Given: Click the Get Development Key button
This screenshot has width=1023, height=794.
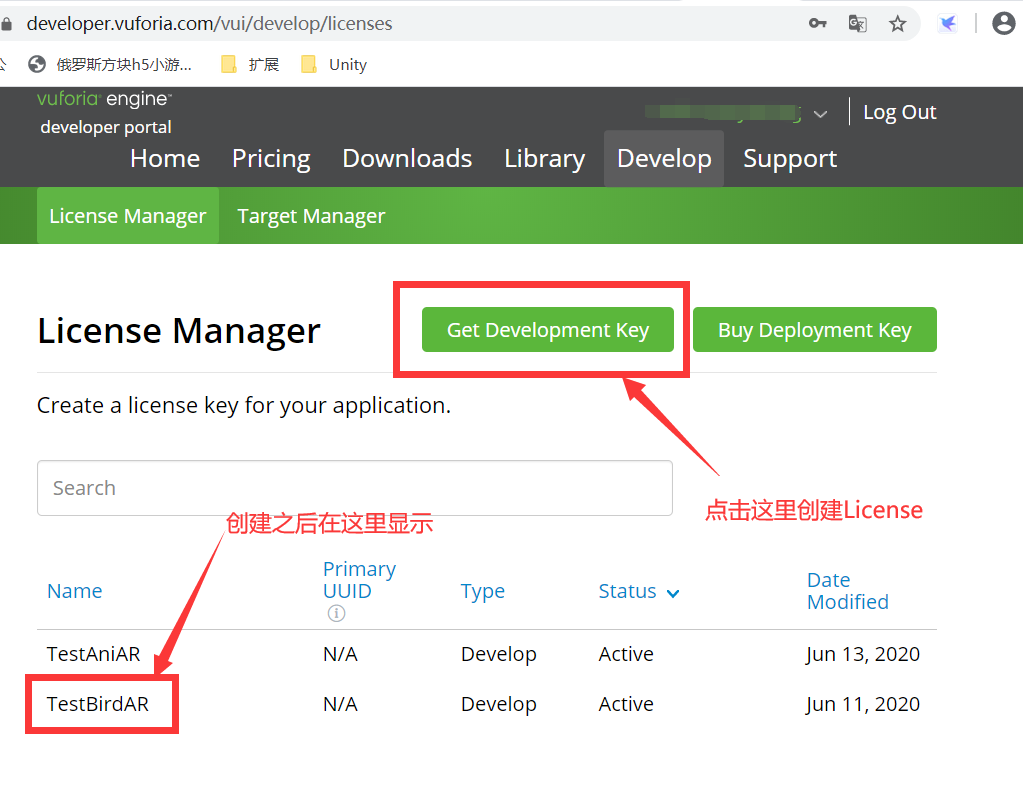Looking at the screenshot, I should coord(548,329).
